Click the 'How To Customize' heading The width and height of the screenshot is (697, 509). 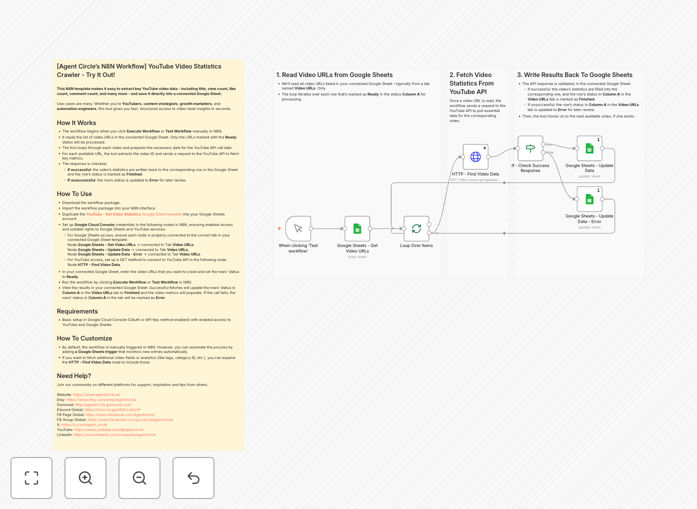84,338
